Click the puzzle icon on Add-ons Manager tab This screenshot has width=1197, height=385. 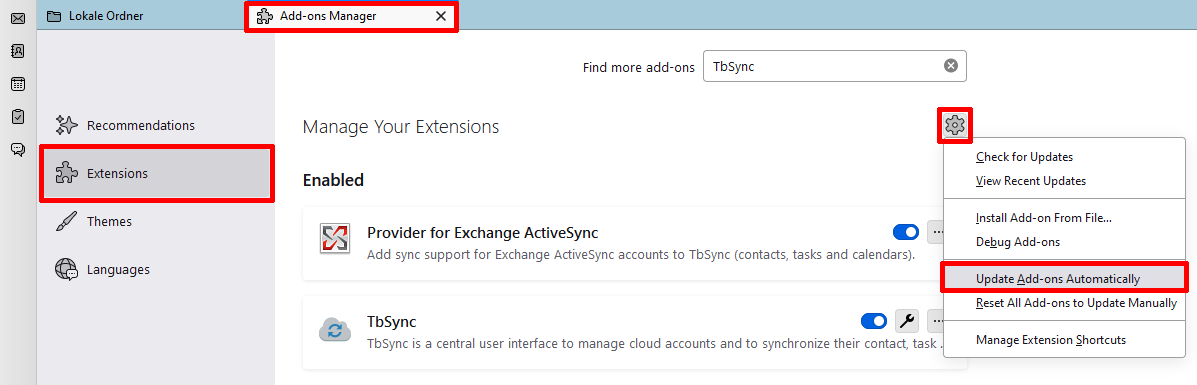click(x=264, y=16)
